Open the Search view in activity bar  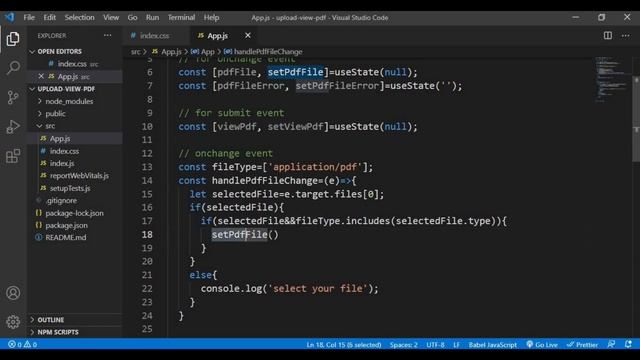pyautogui.click(x=13, y=68)
